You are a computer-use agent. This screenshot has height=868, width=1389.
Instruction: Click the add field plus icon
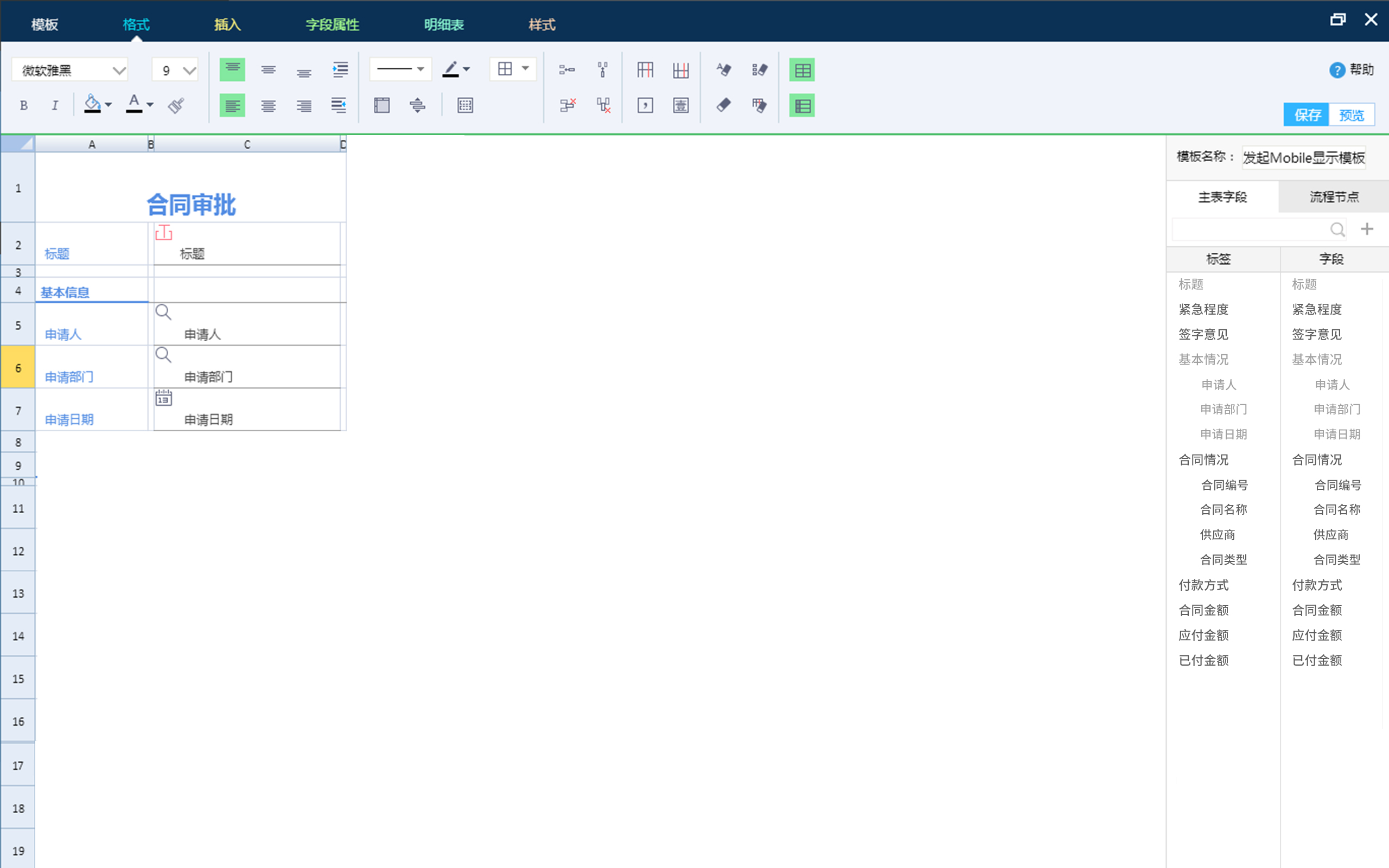tap(1367, 229)
